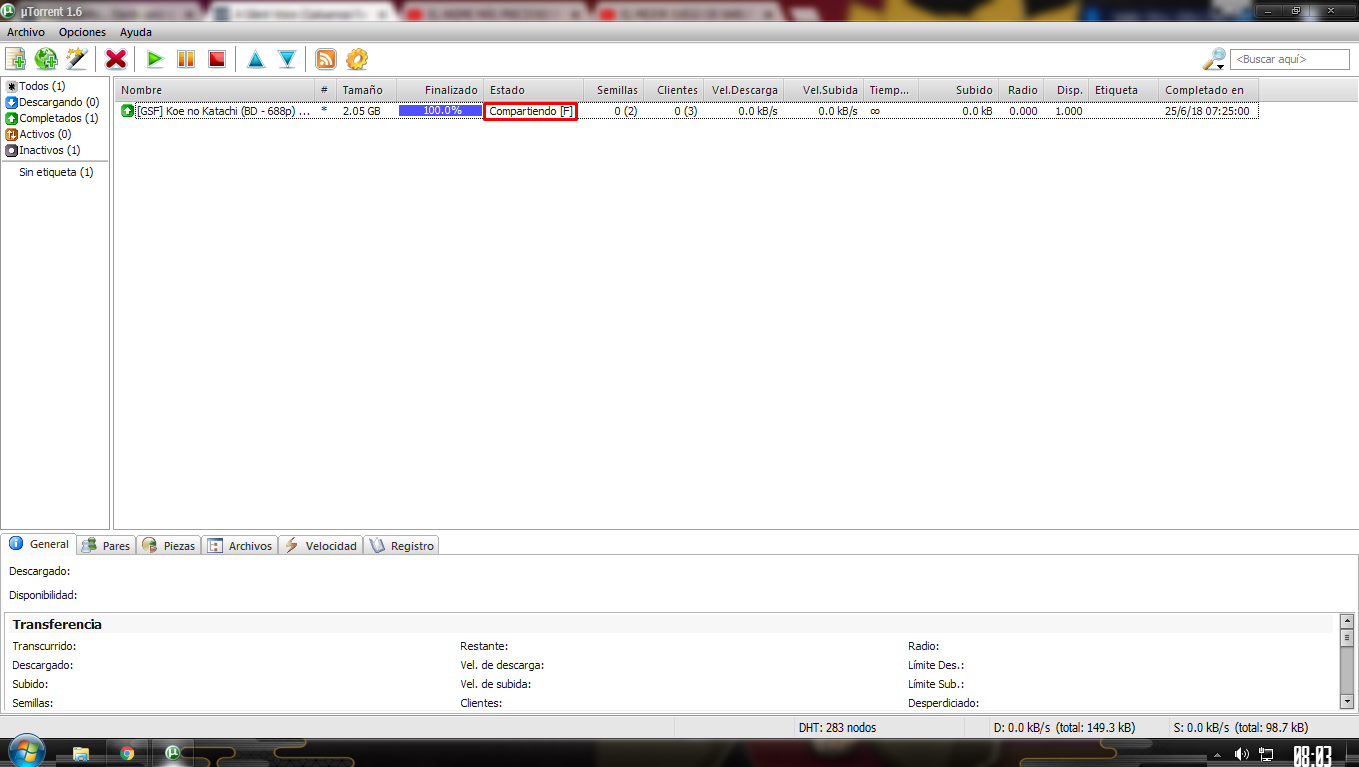Viewport: 1359px width, 767px height.
Task: Click the 'Buscar aquí' search field
Action: click(x=1288, y=60)
